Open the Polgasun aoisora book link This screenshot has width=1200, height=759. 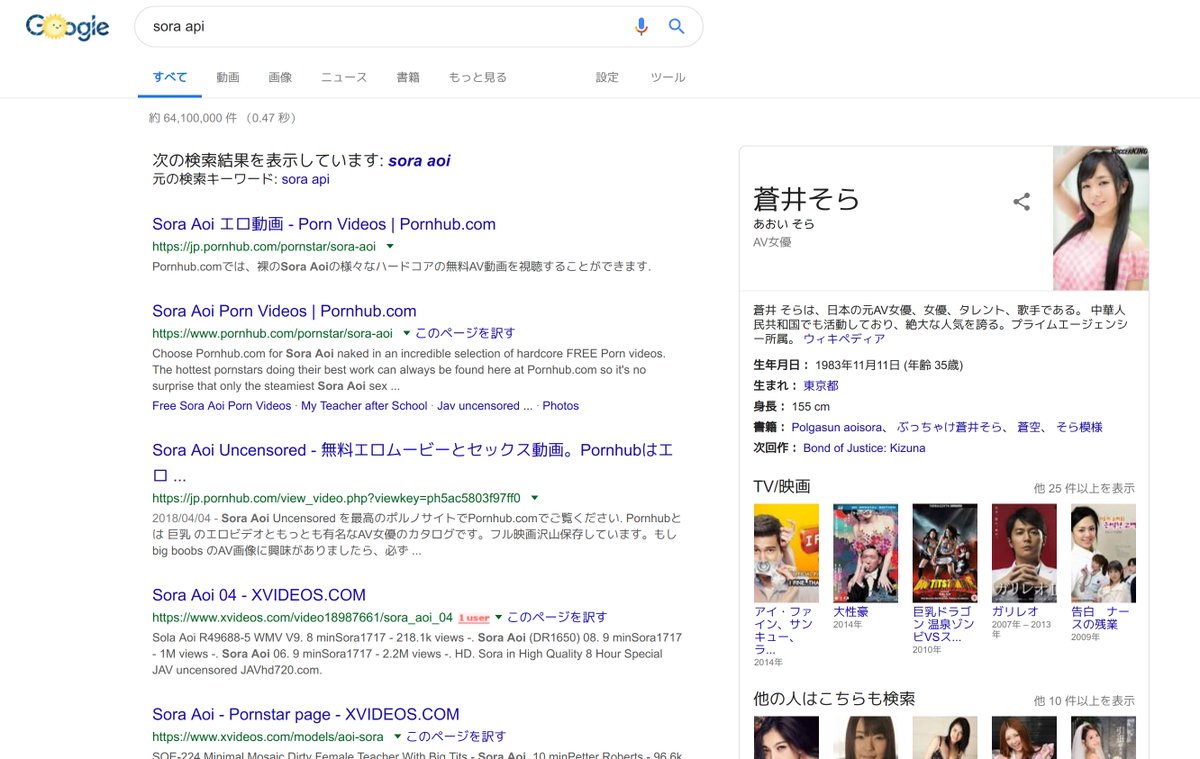pos(837,427)
